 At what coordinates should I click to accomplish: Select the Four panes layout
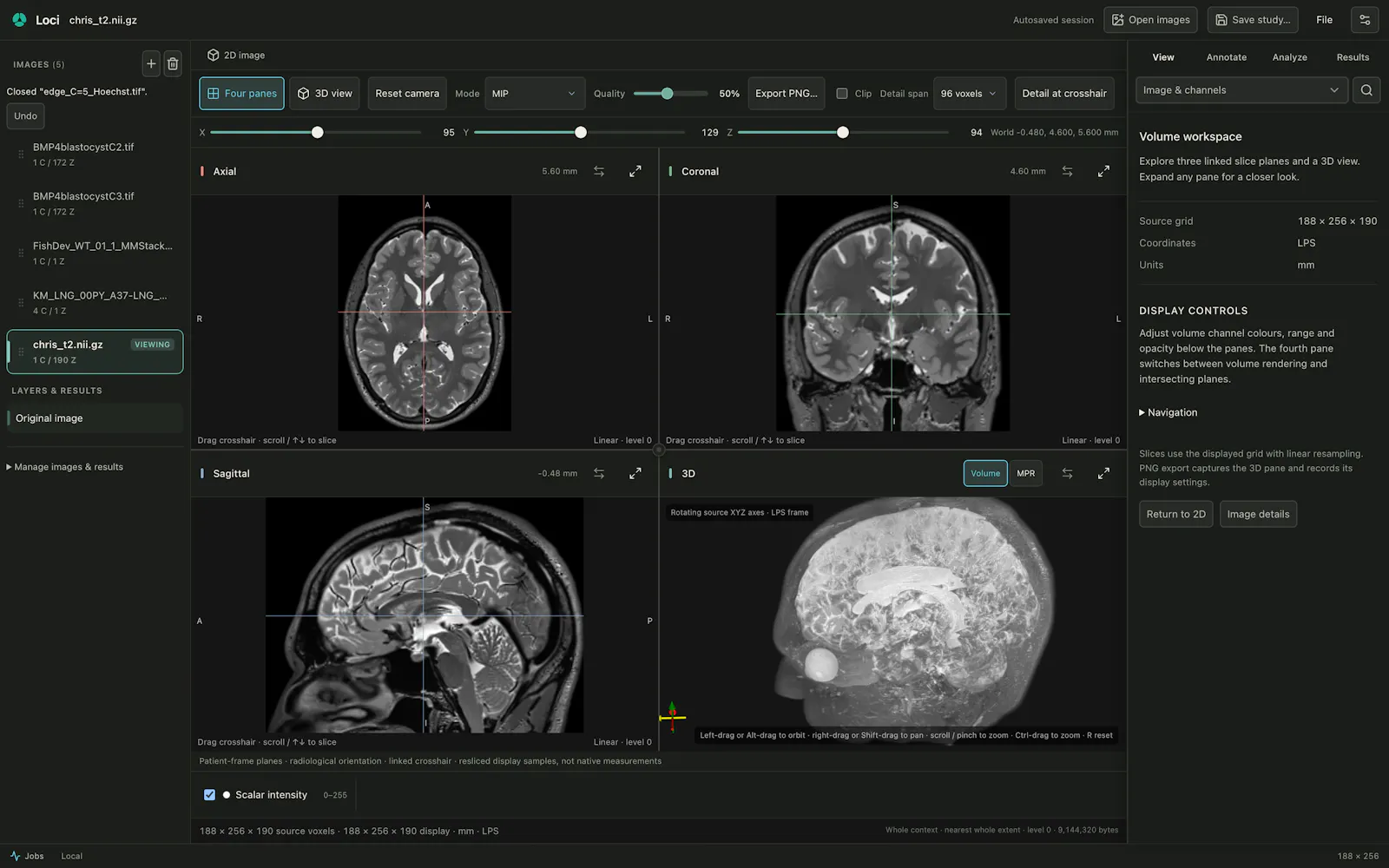click(241, 93)
